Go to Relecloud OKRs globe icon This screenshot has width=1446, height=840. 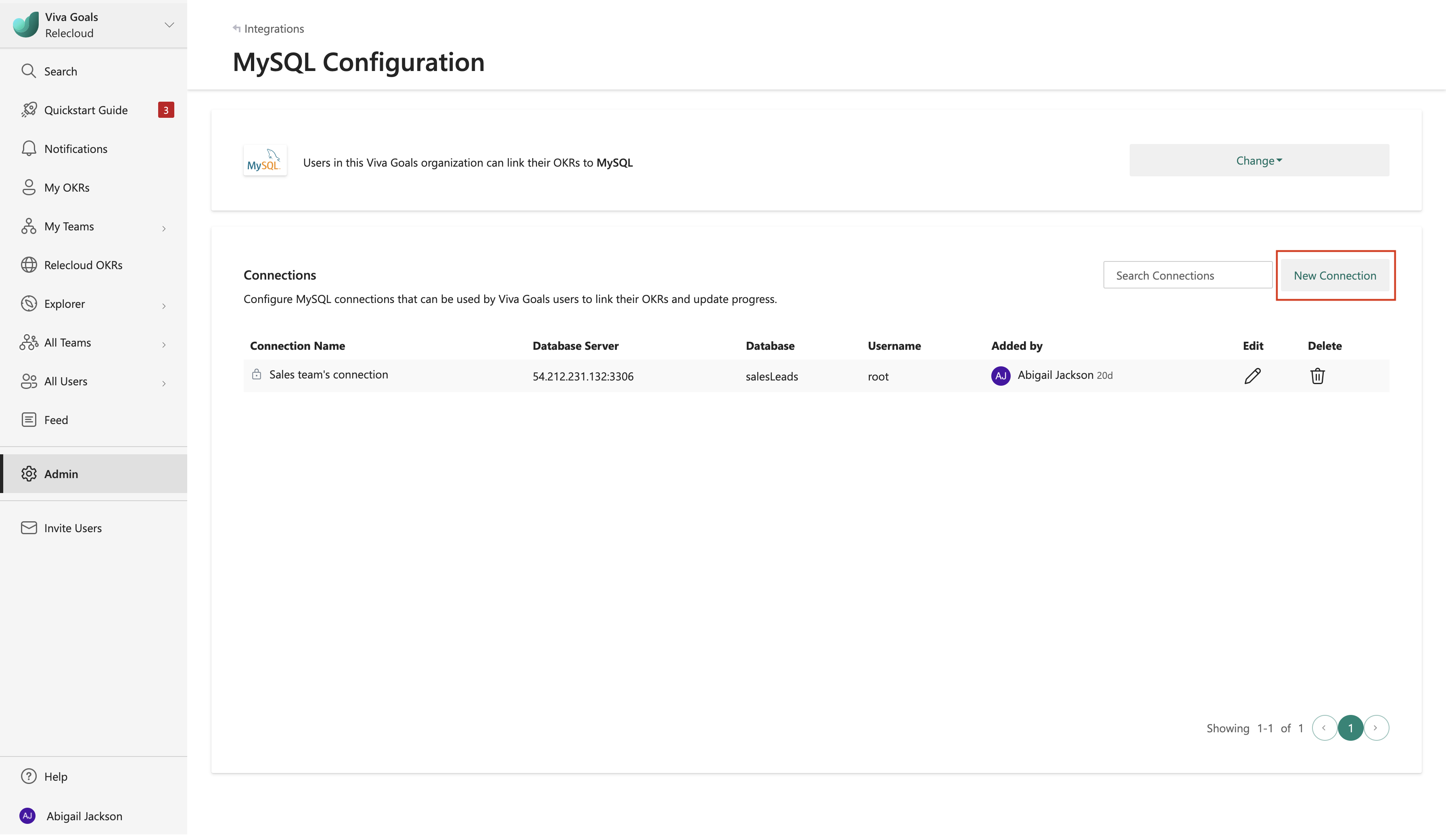click(x=29, y=265)
